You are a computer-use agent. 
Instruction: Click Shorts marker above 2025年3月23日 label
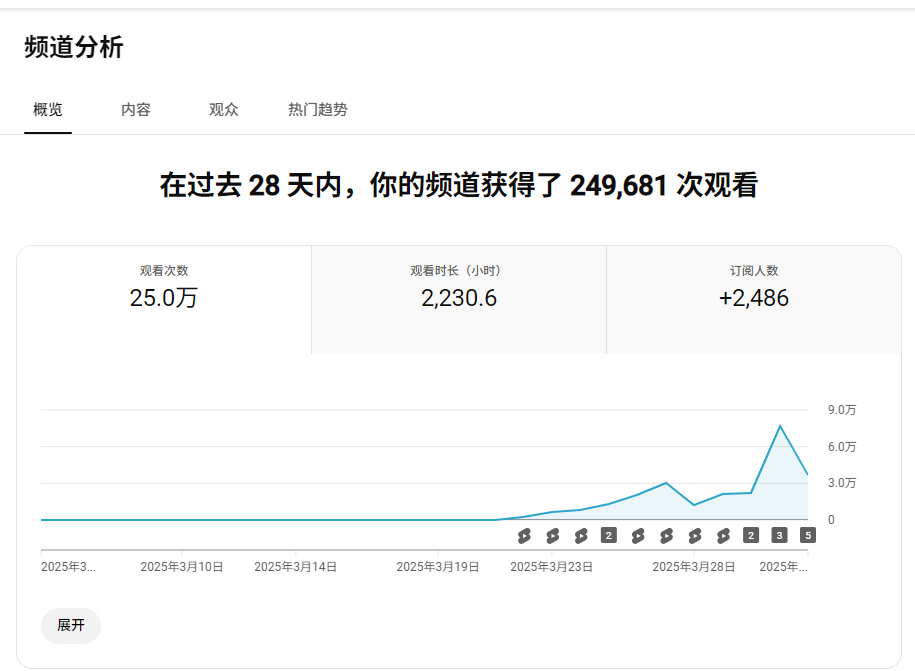point(552,536)
